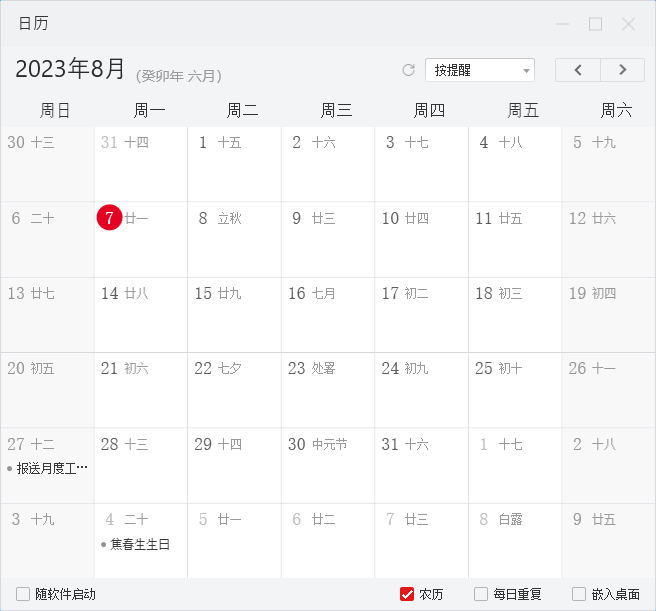Click the refresh icon next to dropdown
The height and width of the screenshot is (611, 656).
[x=408, y=70]
